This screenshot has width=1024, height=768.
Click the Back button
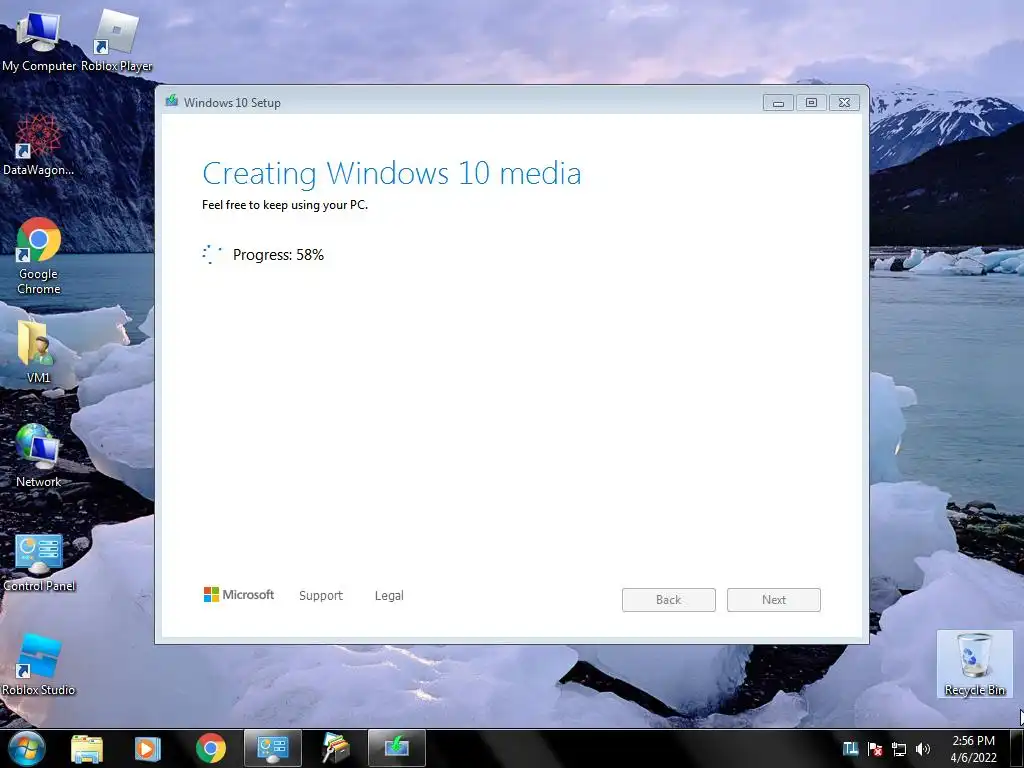669,600
